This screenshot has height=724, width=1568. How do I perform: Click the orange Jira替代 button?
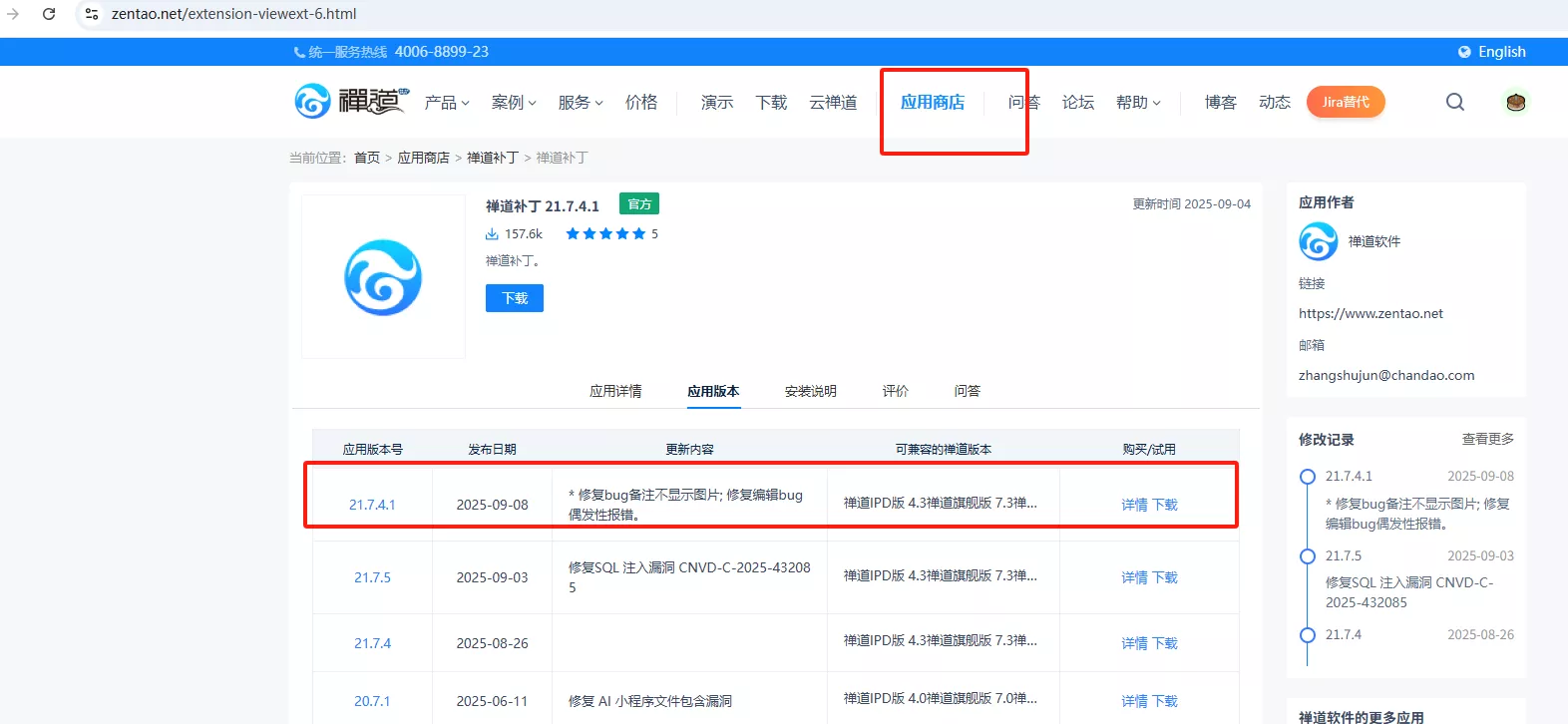coord(1346,102)
